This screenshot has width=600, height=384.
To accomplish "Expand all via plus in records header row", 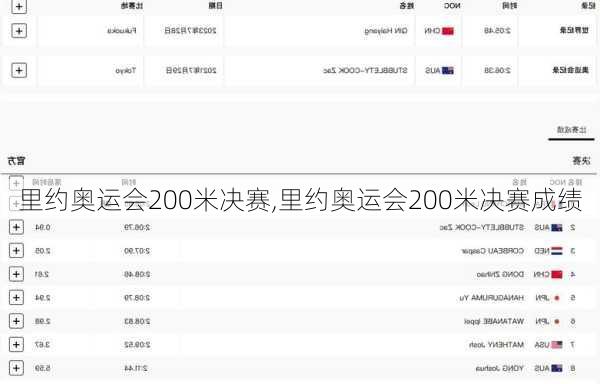I will click(x=19, y=6).
